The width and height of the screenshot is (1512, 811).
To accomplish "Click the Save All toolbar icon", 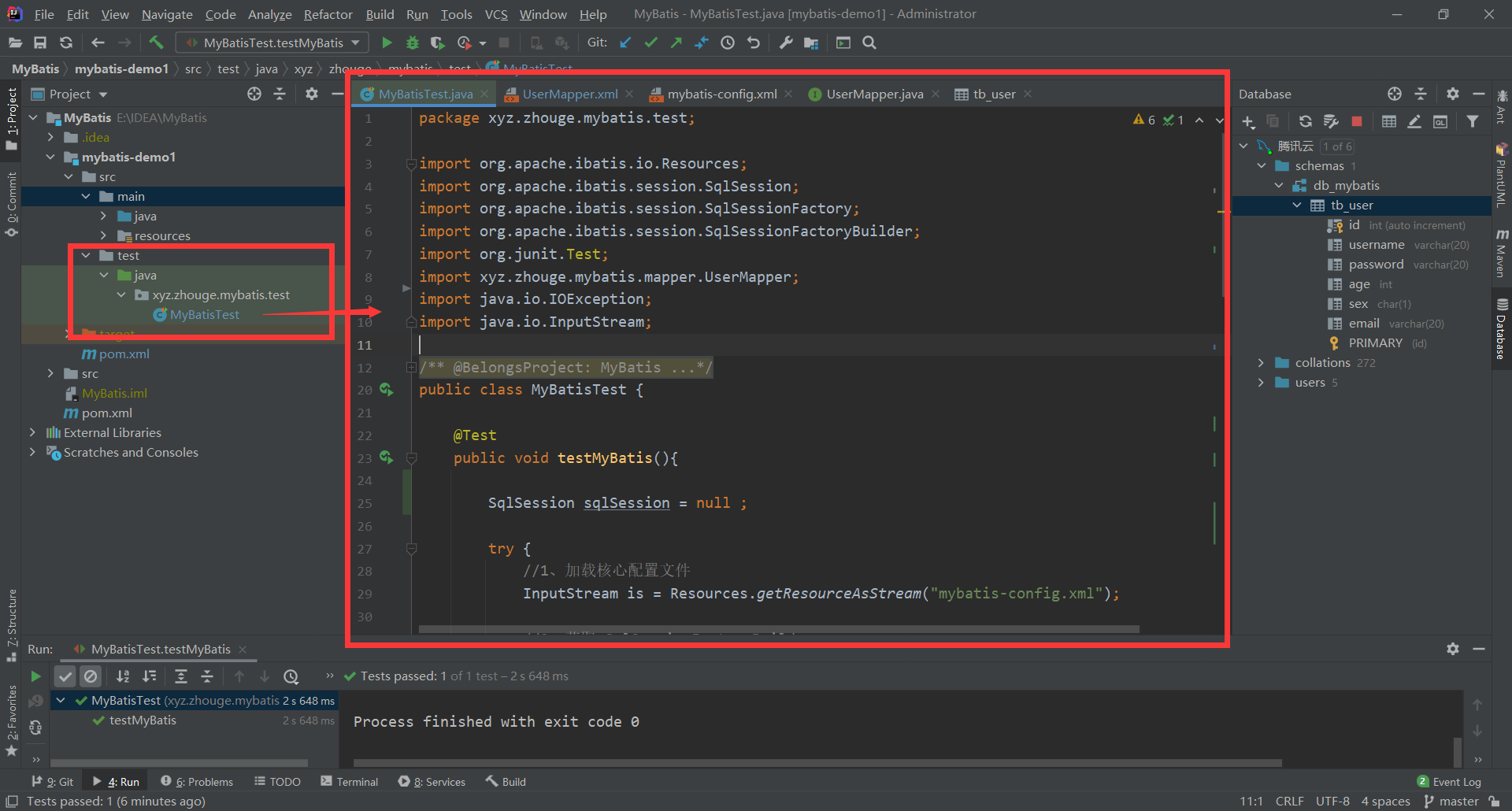I will click(x=40, y=43).
